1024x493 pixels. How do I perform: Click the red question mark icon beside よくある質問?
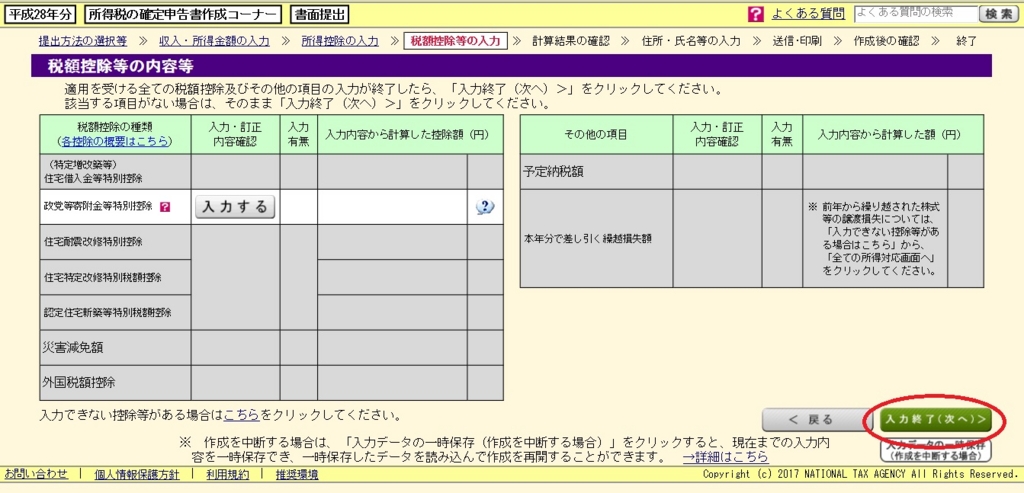coord(756,14)
